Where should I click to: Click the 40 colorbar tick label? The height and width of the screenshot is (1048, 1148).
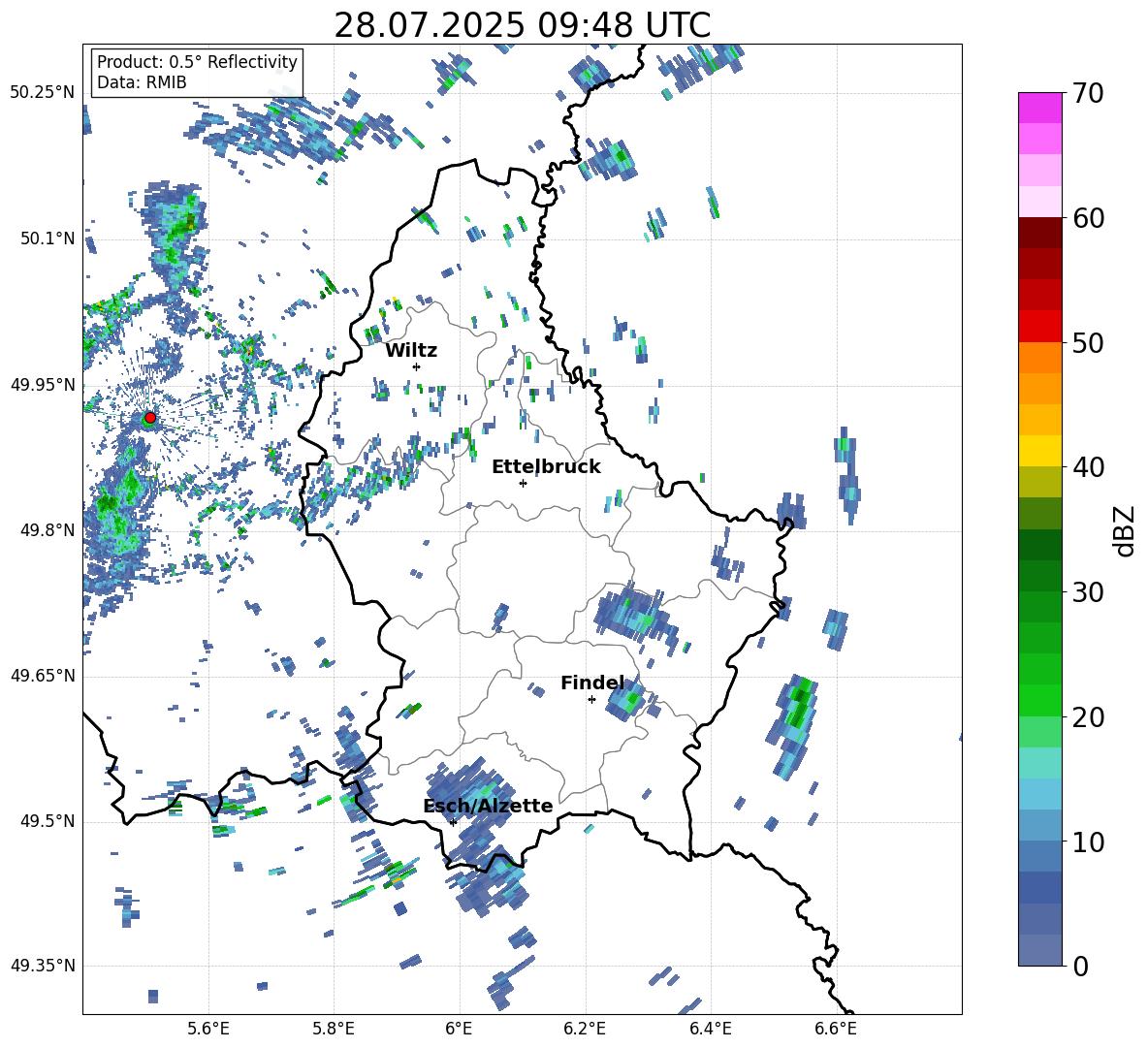1088,467
